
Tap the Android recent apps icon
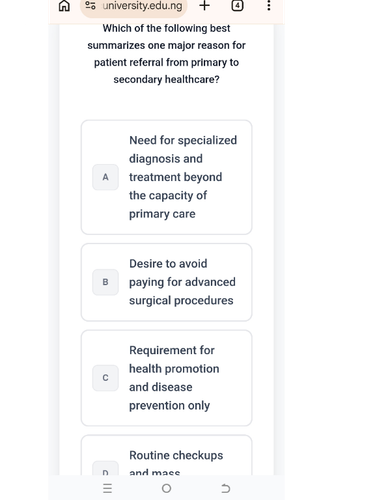click(107, 488)
